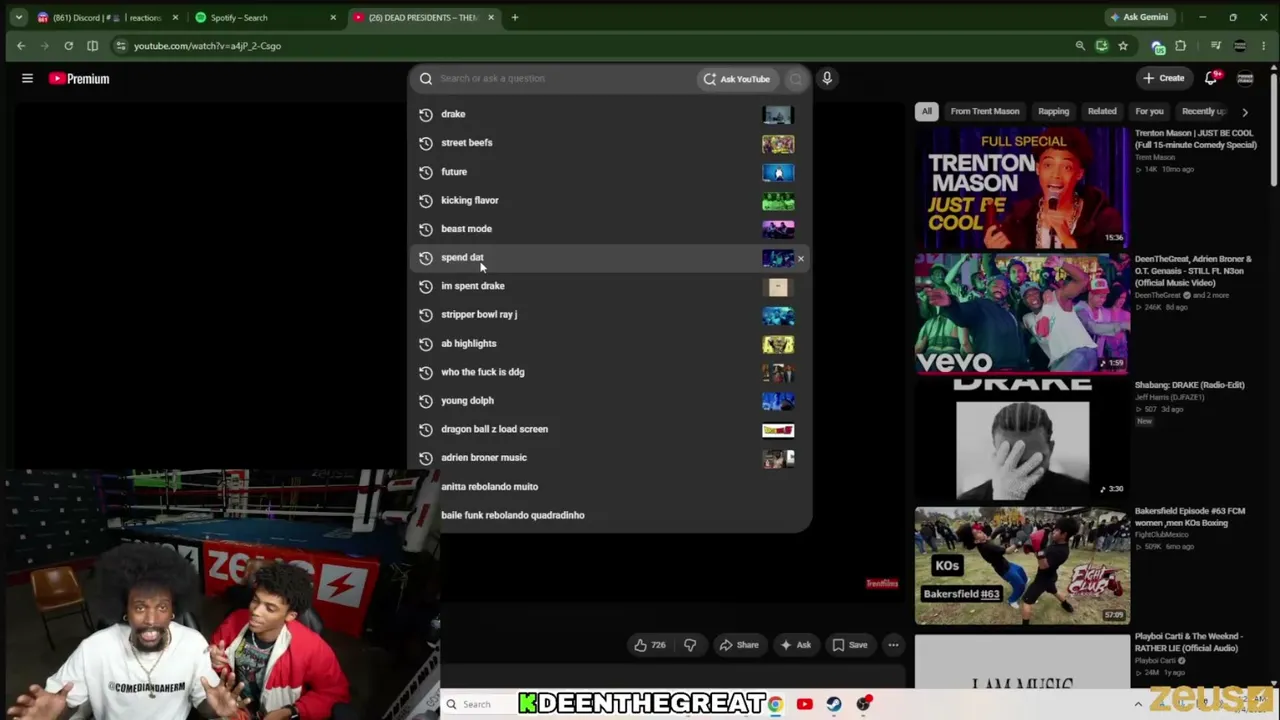This screenshot has height=720, width=1280.
Task: Go back with the browser back arrow
Action: (21, 46)
